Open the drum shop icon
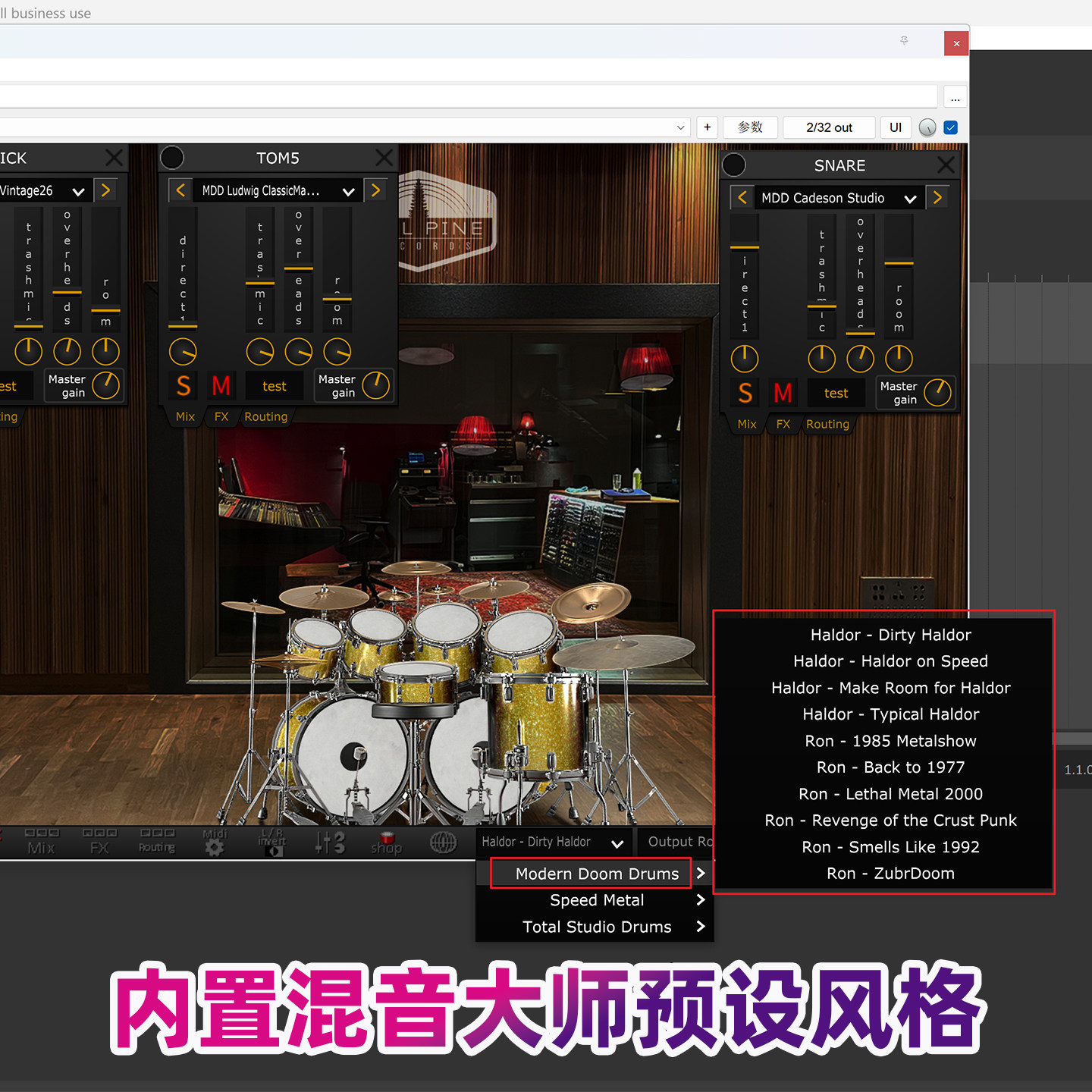The image size is (1092, 1092). [x=386, y=843]
